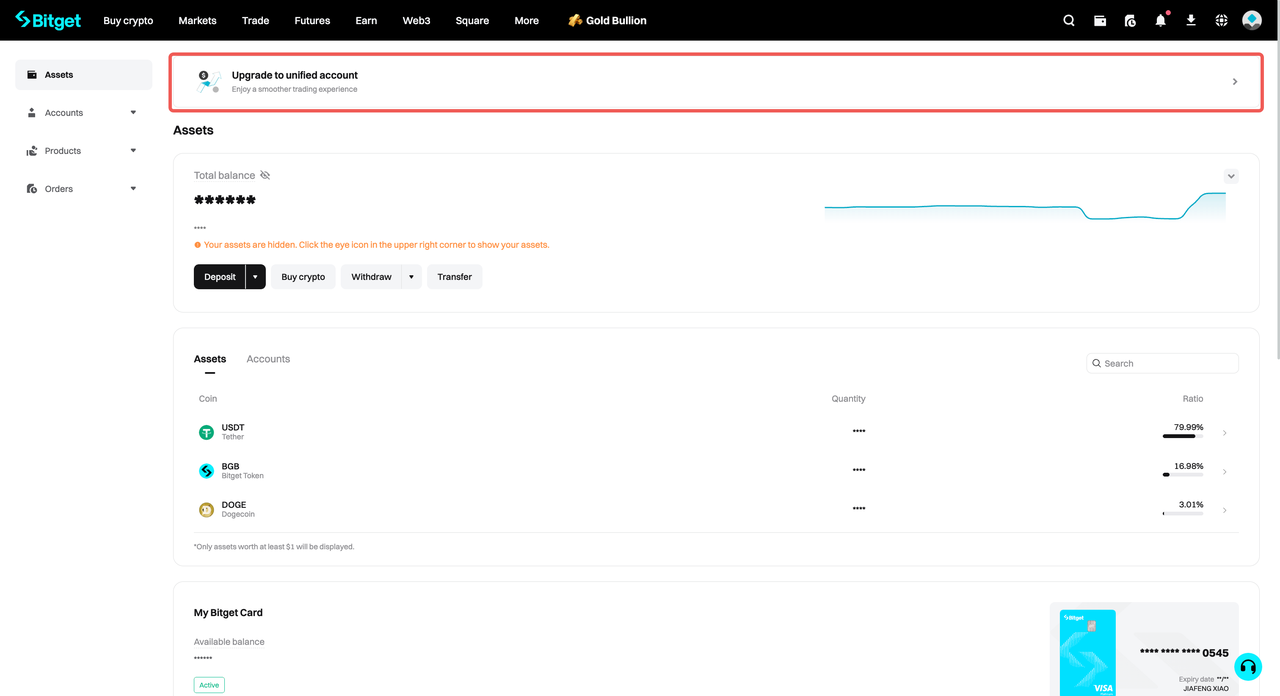This screenshot has width=1280, height=696.
Task: Click the Buy crypto button
Action: coord(303,276)
